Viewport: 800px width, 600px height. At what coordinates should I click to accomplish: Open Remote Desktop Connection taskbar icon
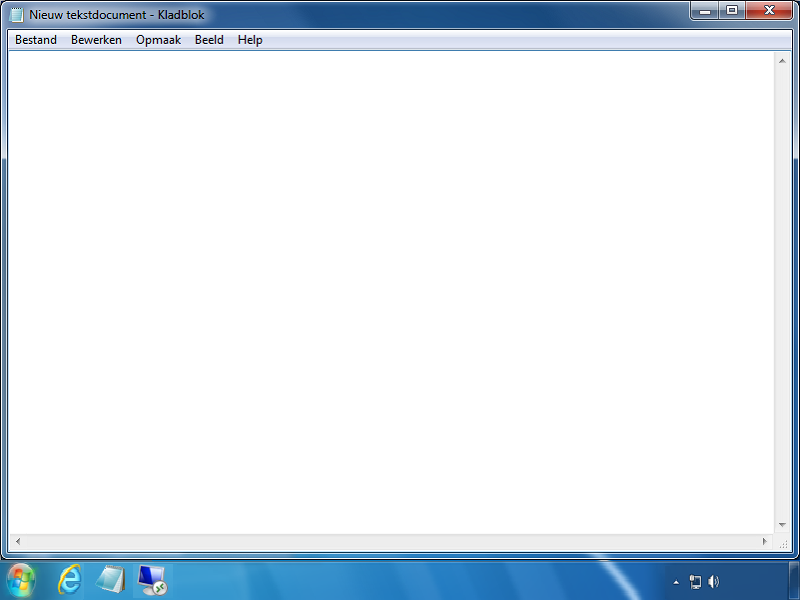[152, 580]
